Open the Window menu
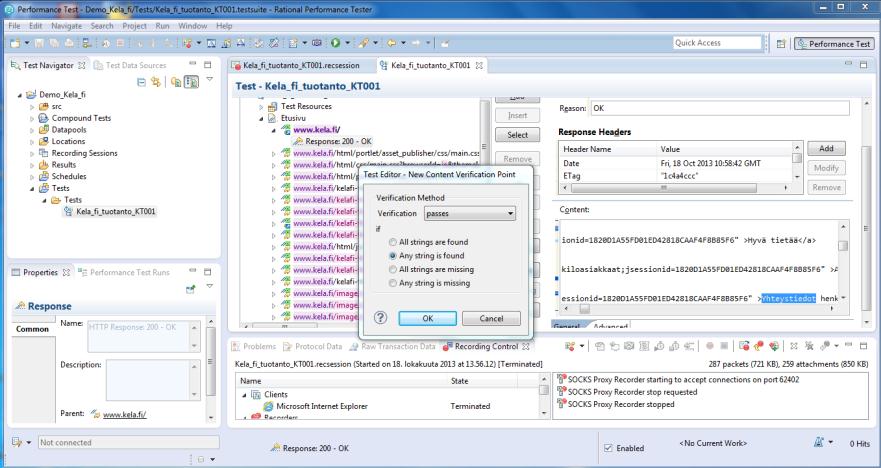Image resolution: width=881 pixels, height=468 pixels. coord(193,26)
